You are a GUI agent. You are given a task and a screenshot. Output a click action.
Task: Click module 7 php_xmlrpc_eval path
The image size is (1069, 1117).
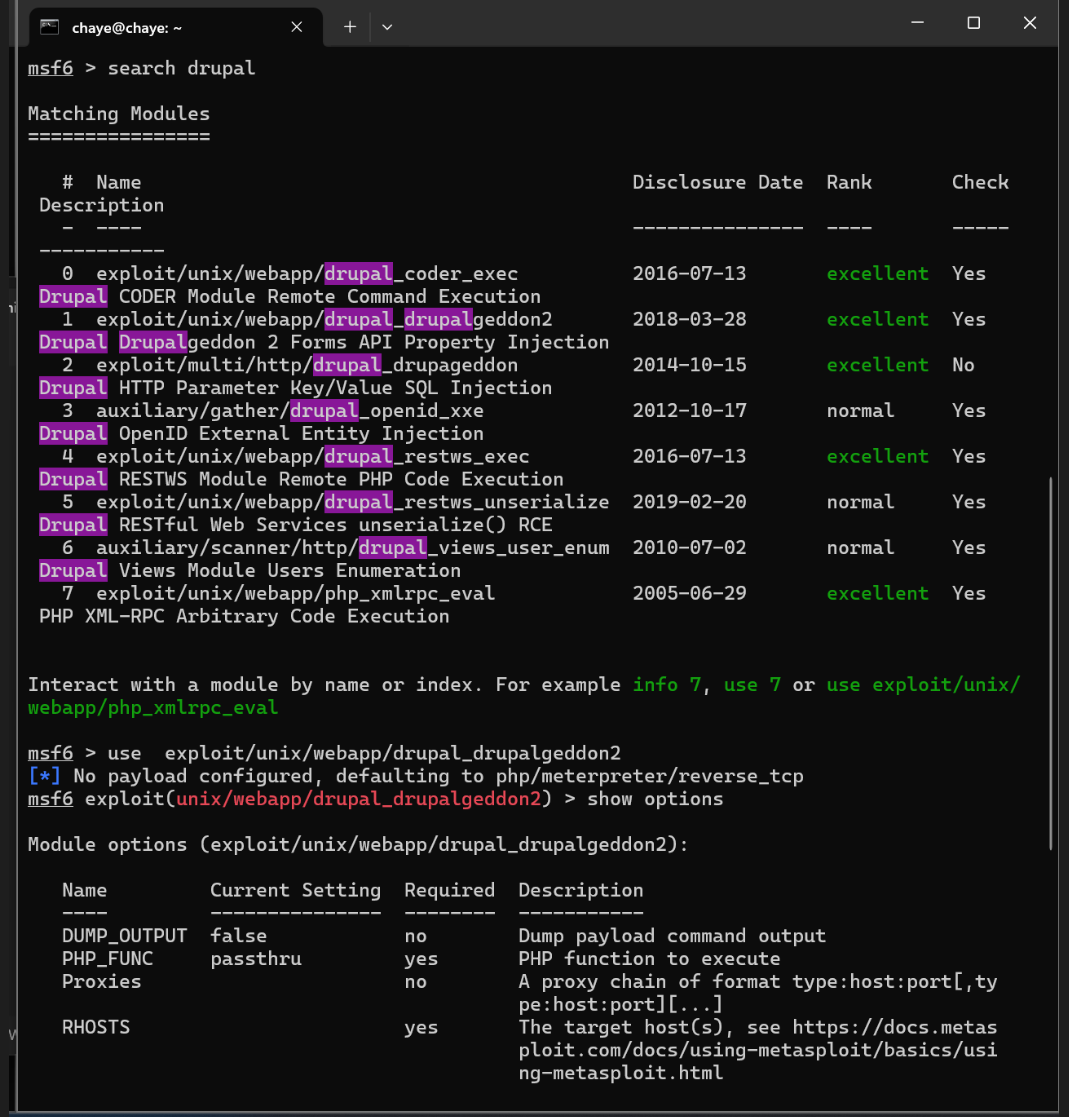[296, 593]
